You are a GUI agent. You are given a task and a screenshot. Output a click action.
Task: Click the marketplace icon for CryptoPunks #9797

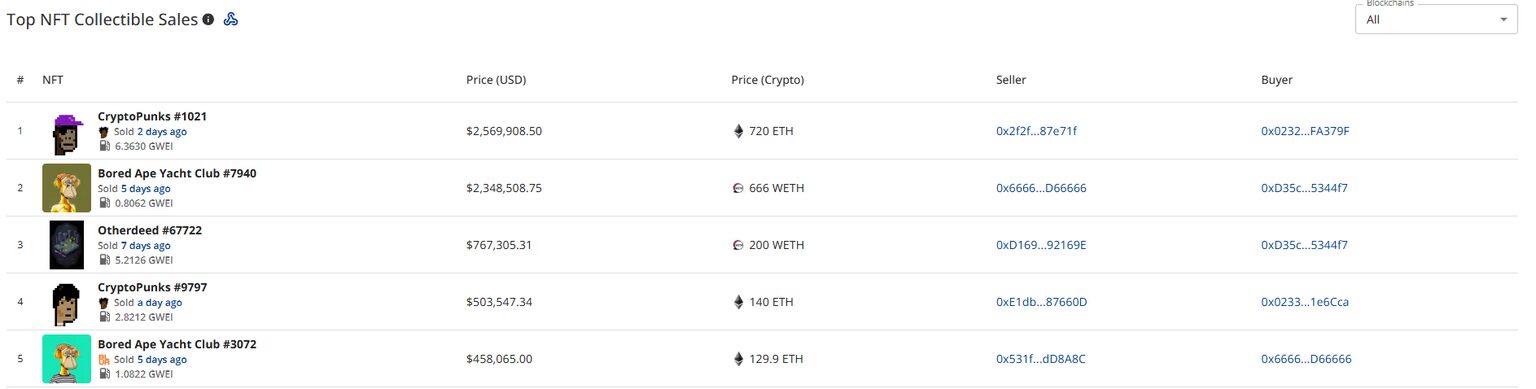point(103,302)
